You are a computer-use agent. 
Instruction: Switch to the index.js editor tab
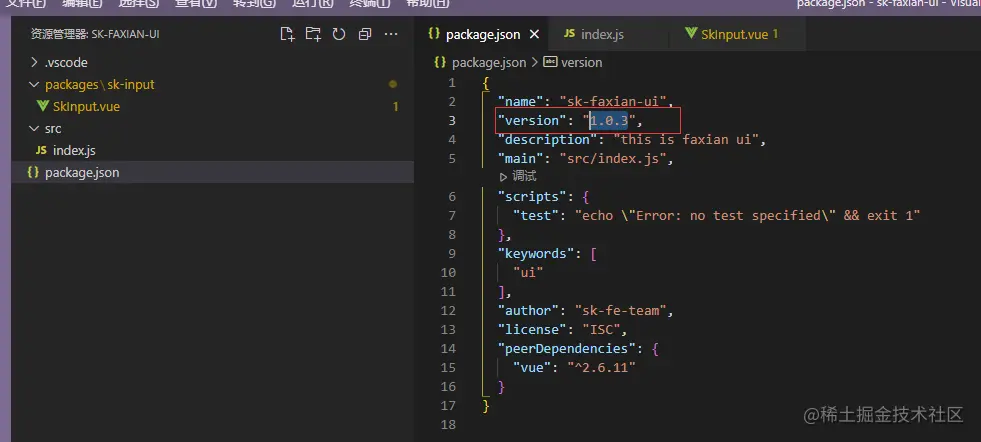click(x=608, y=34)
